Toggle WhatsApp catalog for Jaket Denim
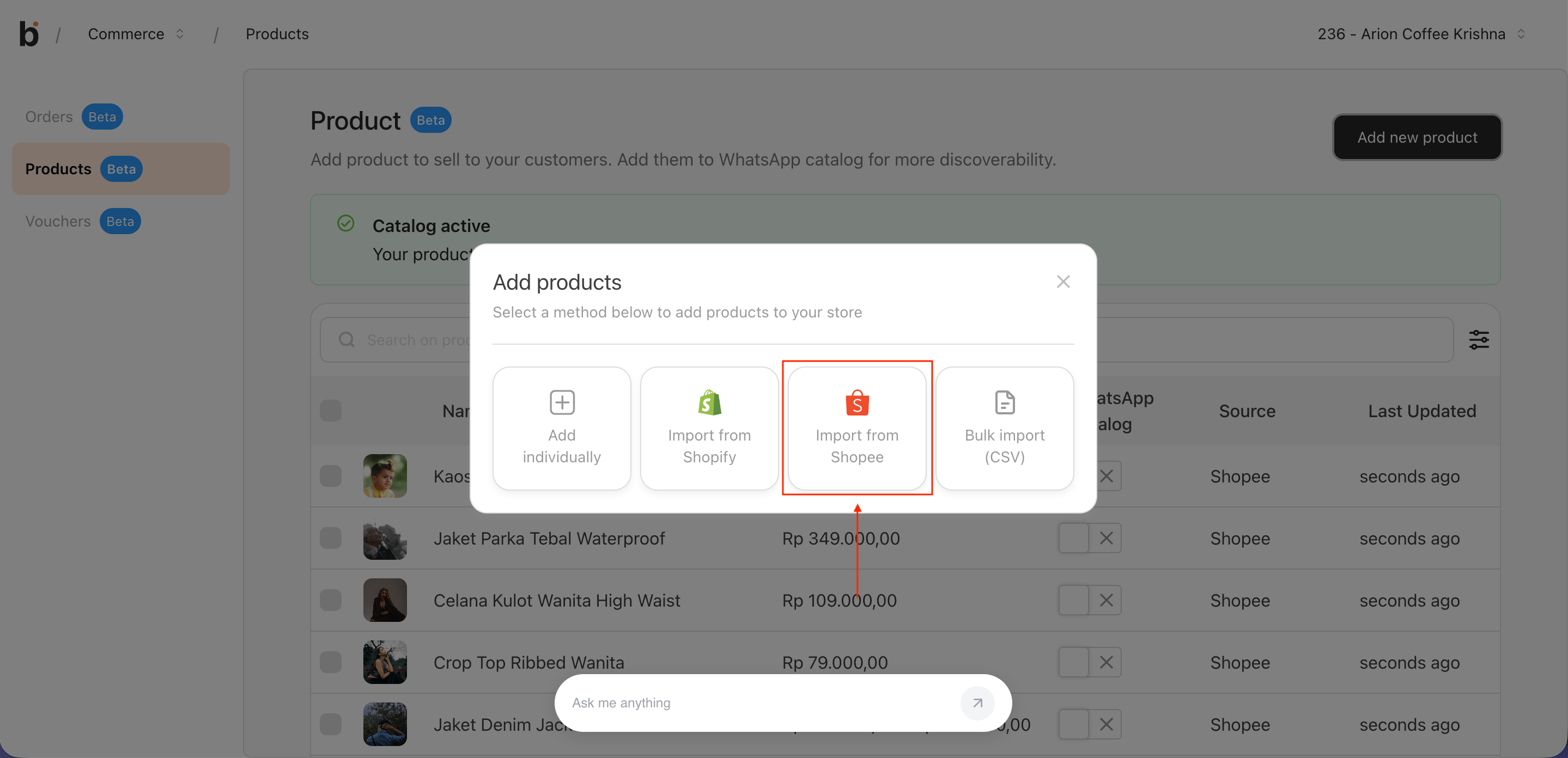The height and width of the screenshot is (758, 1568). tap(1090, 724)
